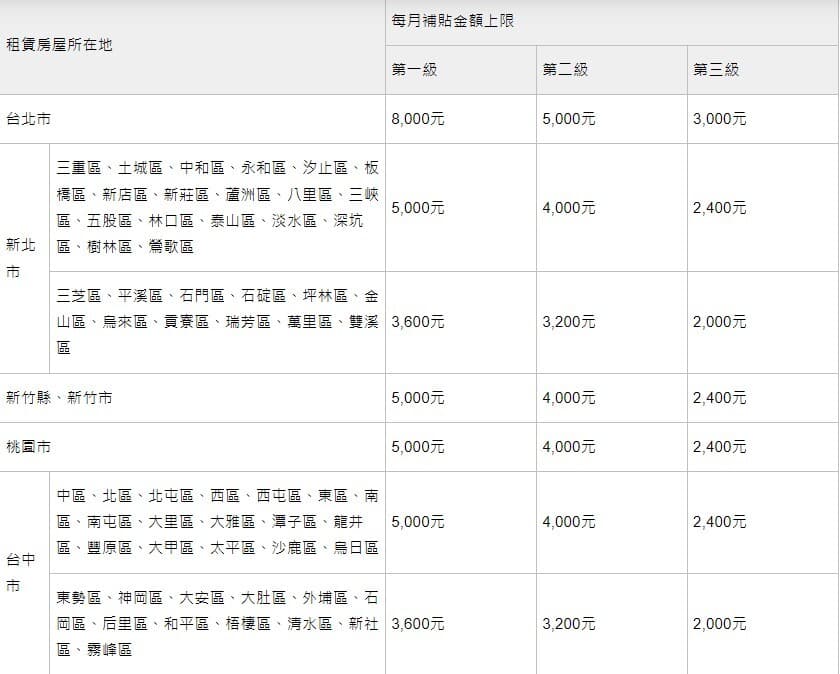This screenshot has height=674, width=840.
Task: Click 2,400元 in the 桃園市 row
Action: click(x=719, y=447)
